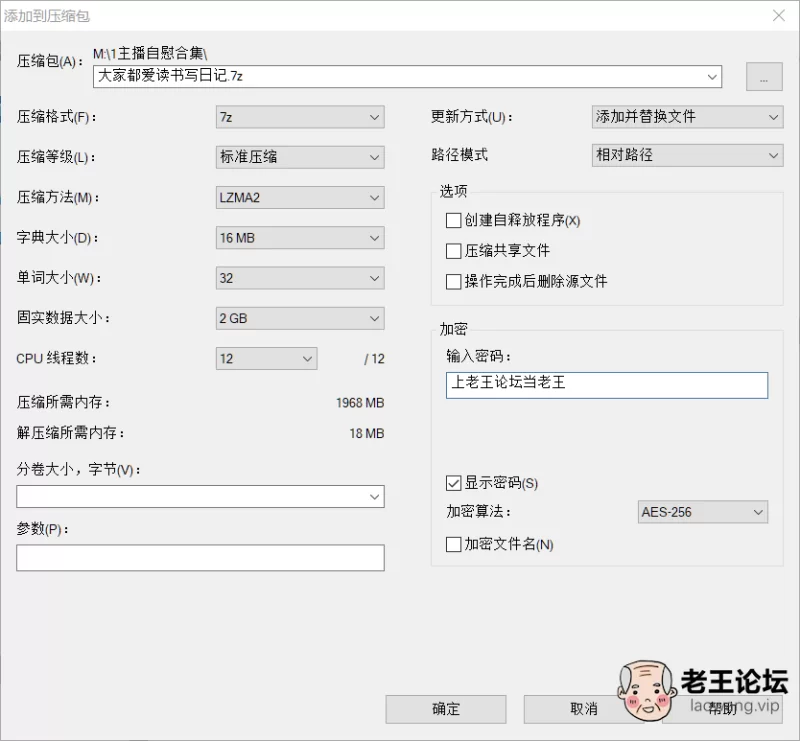The width and height of the screenshot is (800, 741).
Task: Expand the 路径模式 相对路径 dropdown
Action: point(687,155)
